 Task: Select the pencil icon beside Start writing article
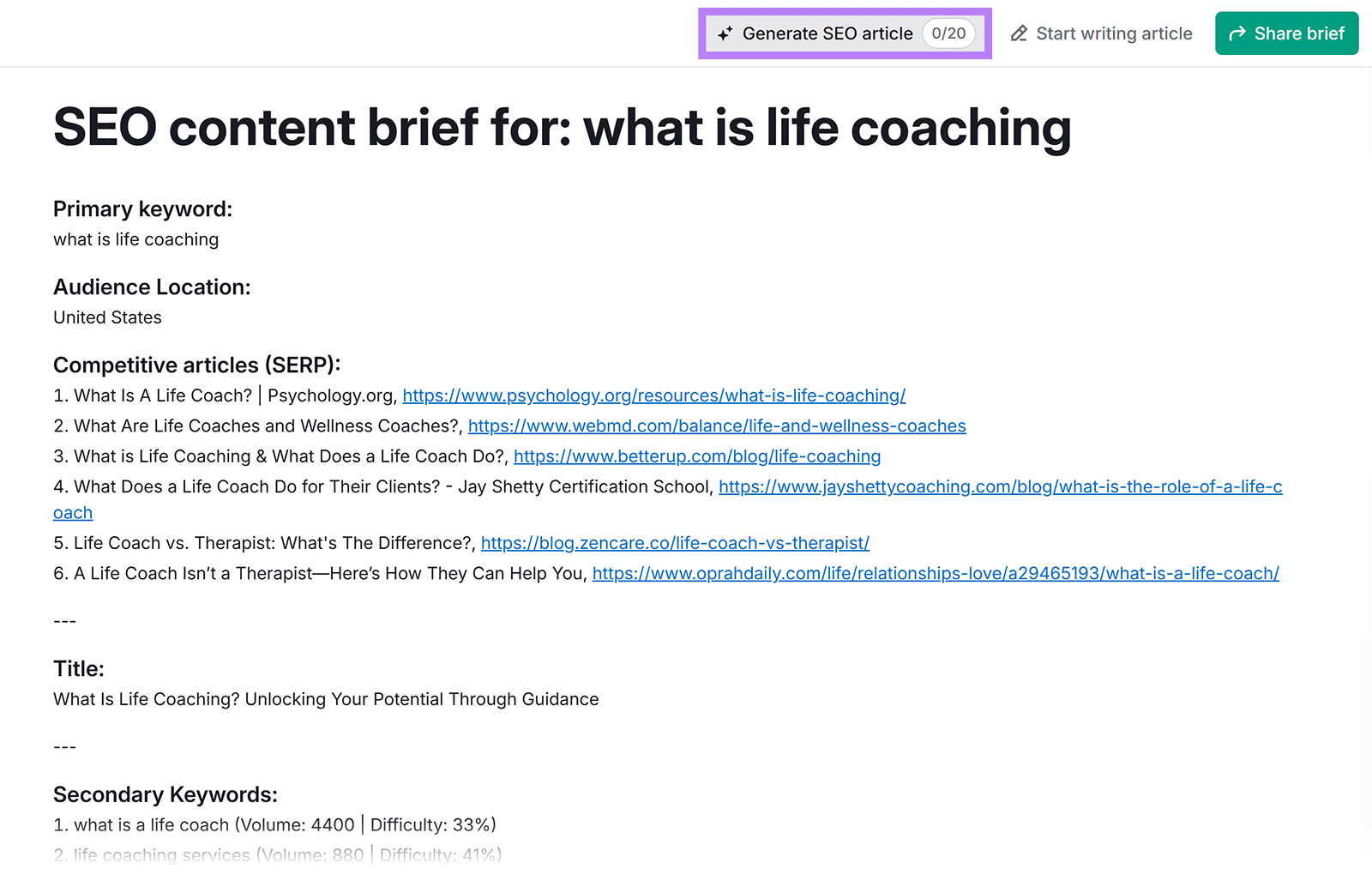pos(1019,33)
